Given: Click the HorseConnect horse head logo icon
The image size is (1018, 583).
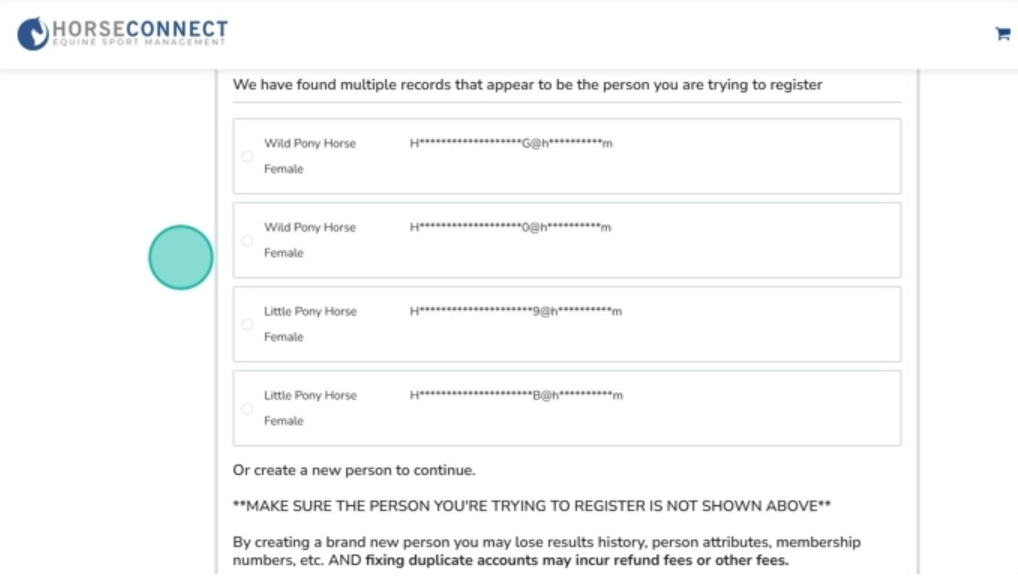Looking at the screenshot, I should coord(33,34).
